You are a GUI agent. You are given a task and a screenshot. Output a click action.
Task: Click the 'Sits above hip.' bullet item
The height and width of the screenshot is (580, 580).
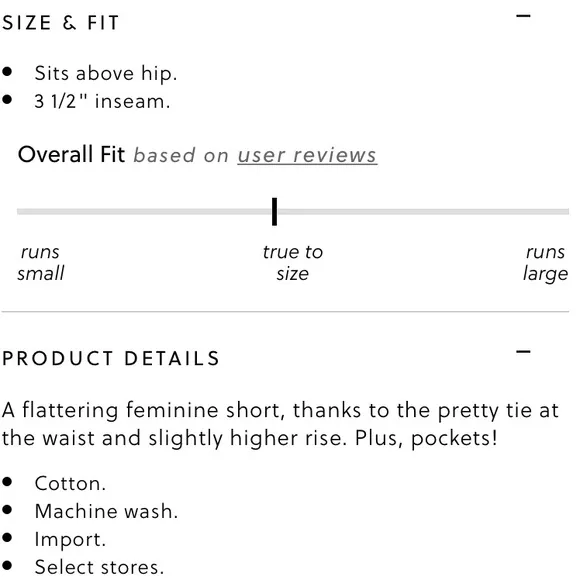(x=106, y=73)
